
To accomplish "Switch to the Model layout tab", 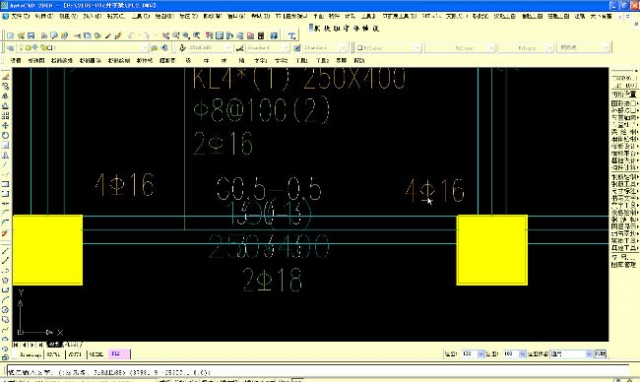I will click(54, 344).
